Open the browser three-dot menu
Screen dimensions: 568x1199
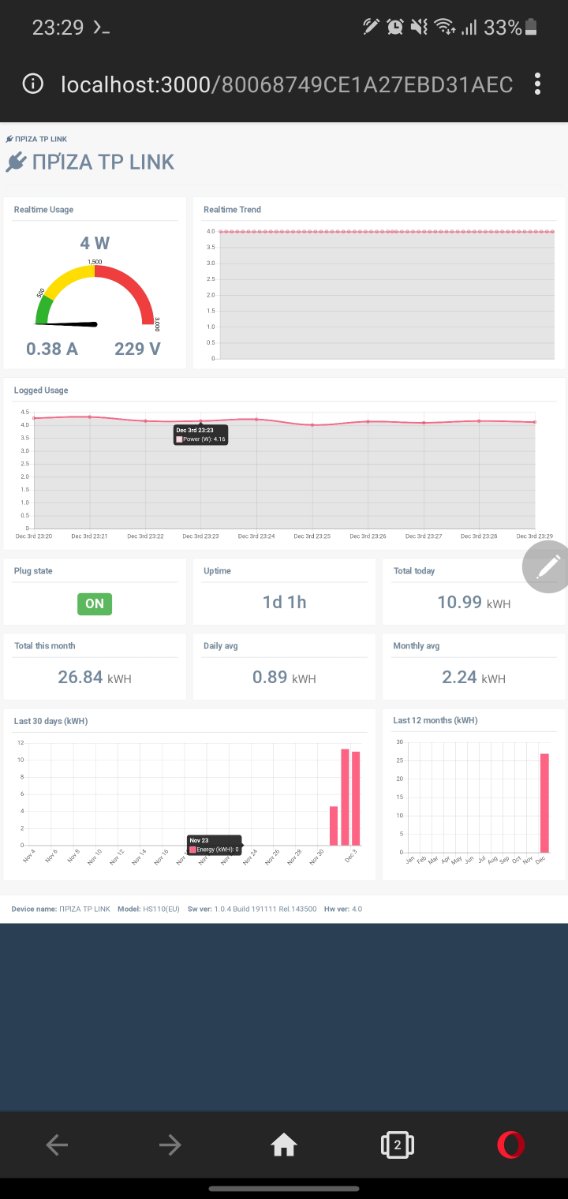pyautogui.click(x=538, y=84)
